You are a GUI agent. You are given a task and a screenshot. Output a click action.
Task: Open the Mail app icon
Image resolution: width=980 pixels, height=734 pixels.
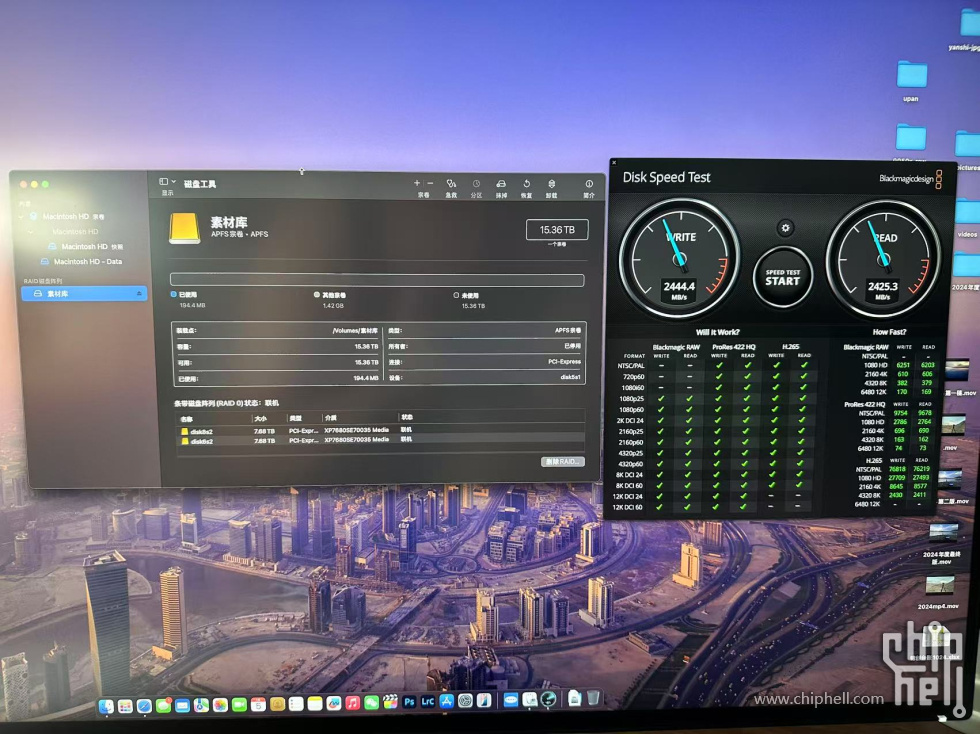coord(182,705)
